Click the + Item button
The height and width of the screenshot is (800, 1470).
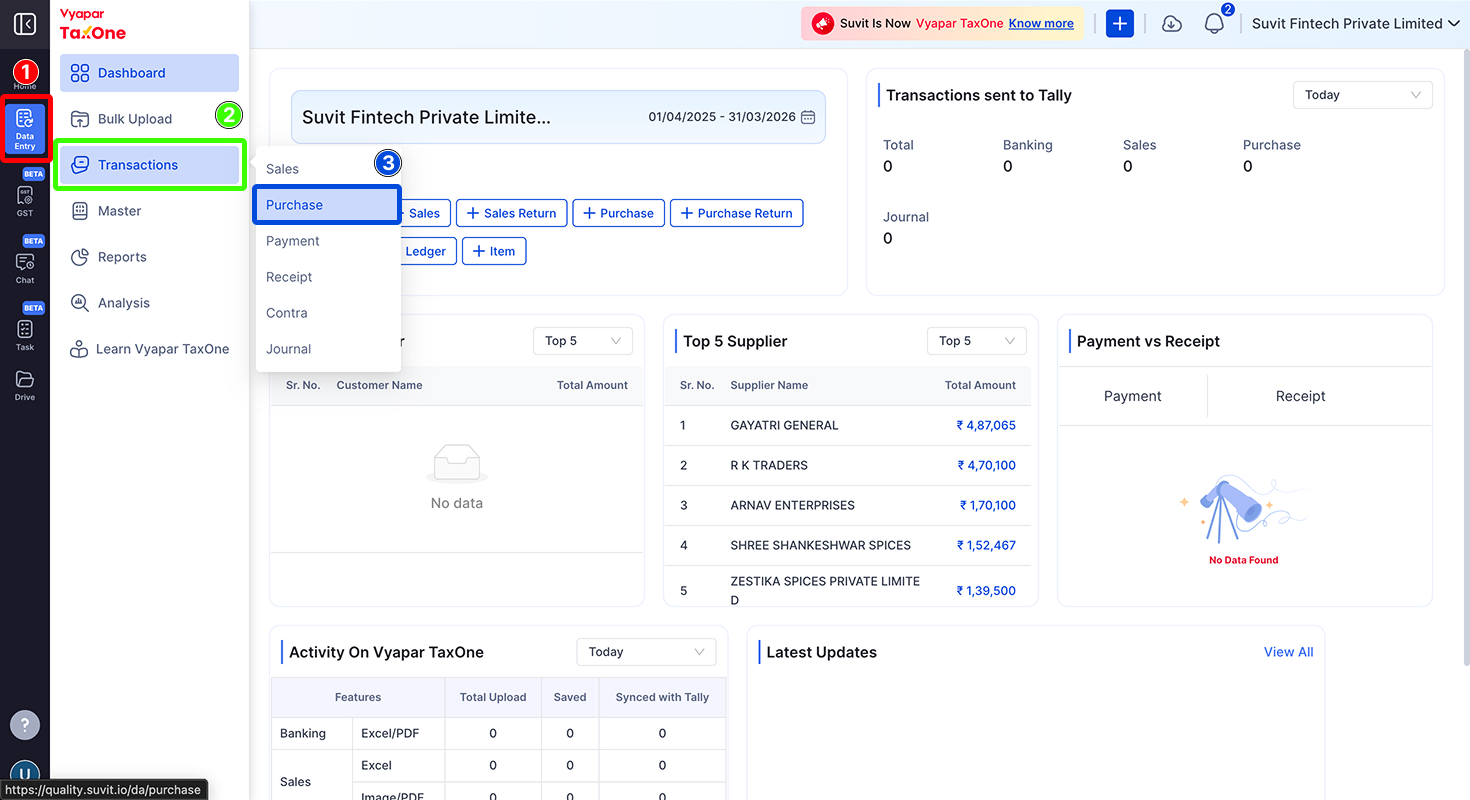pyautogui.click(x=494, y=251)
